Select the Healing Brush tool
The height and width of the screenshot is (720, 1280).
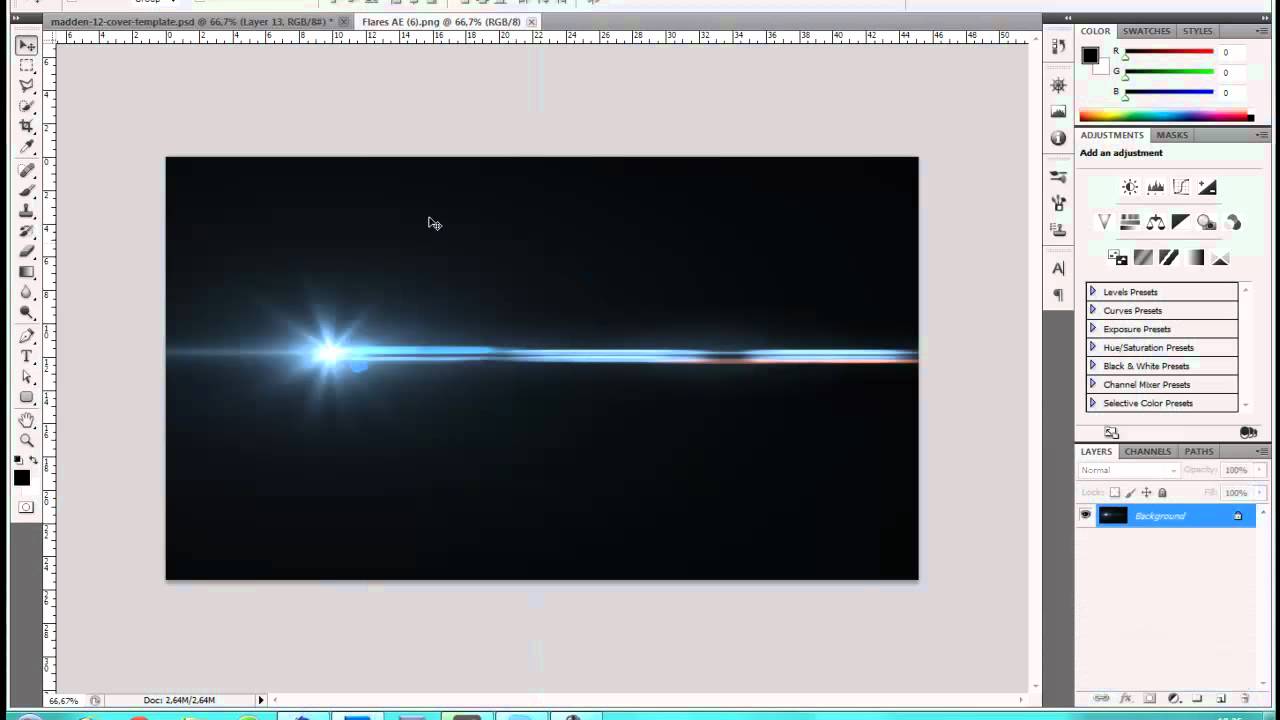tap(27, 171)
